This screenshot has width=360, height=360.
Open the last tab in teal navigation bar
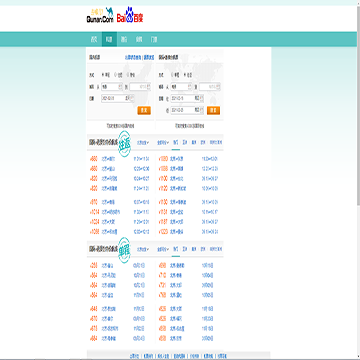[x=154, y=39]
